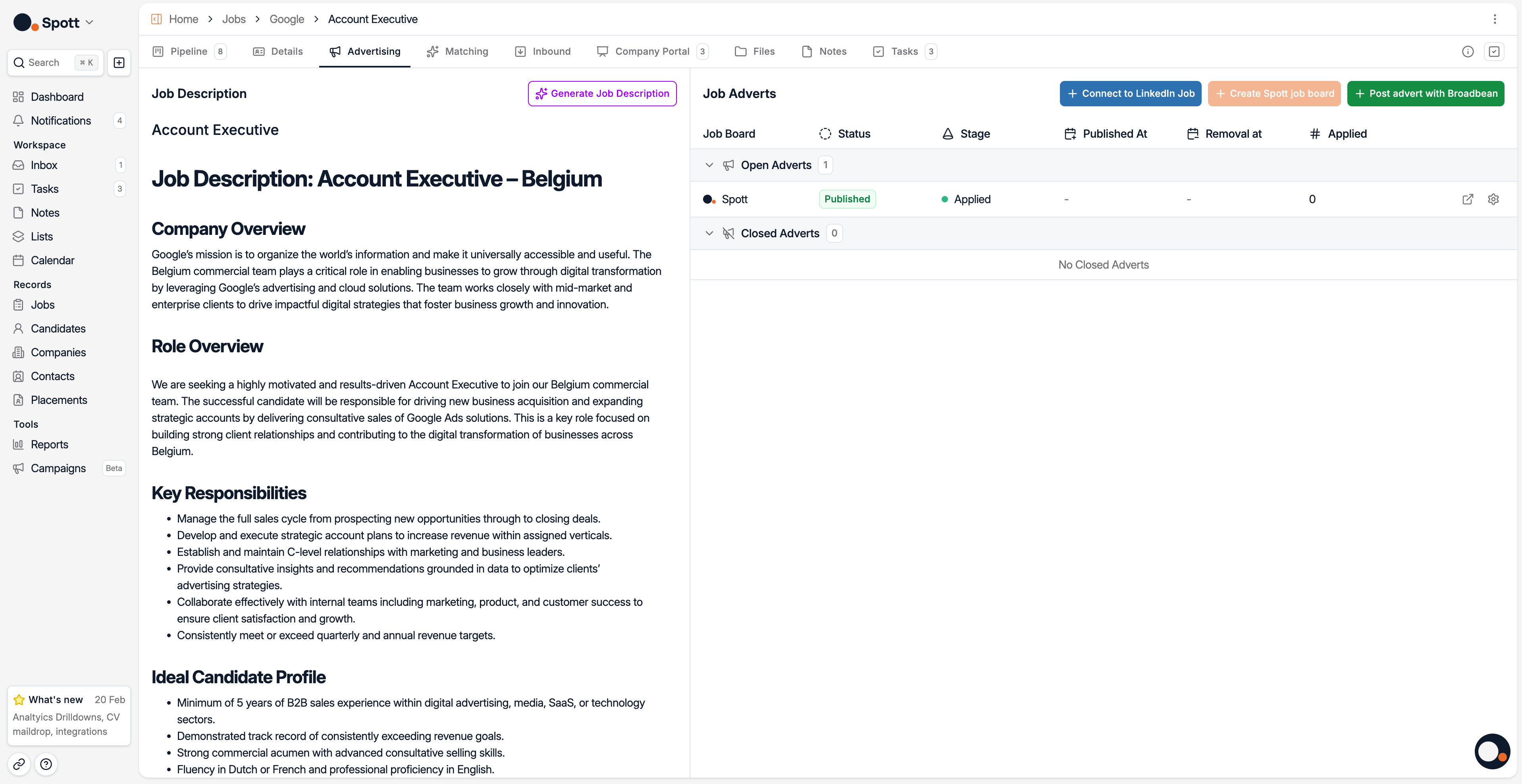
Task: Open the job Tasks tab
Action: (x=905, y=51)
